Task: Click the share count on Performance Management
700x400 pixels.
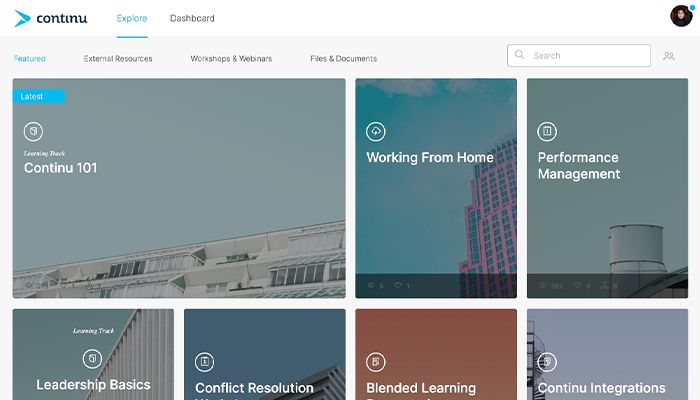Action: tap(609, 285)
